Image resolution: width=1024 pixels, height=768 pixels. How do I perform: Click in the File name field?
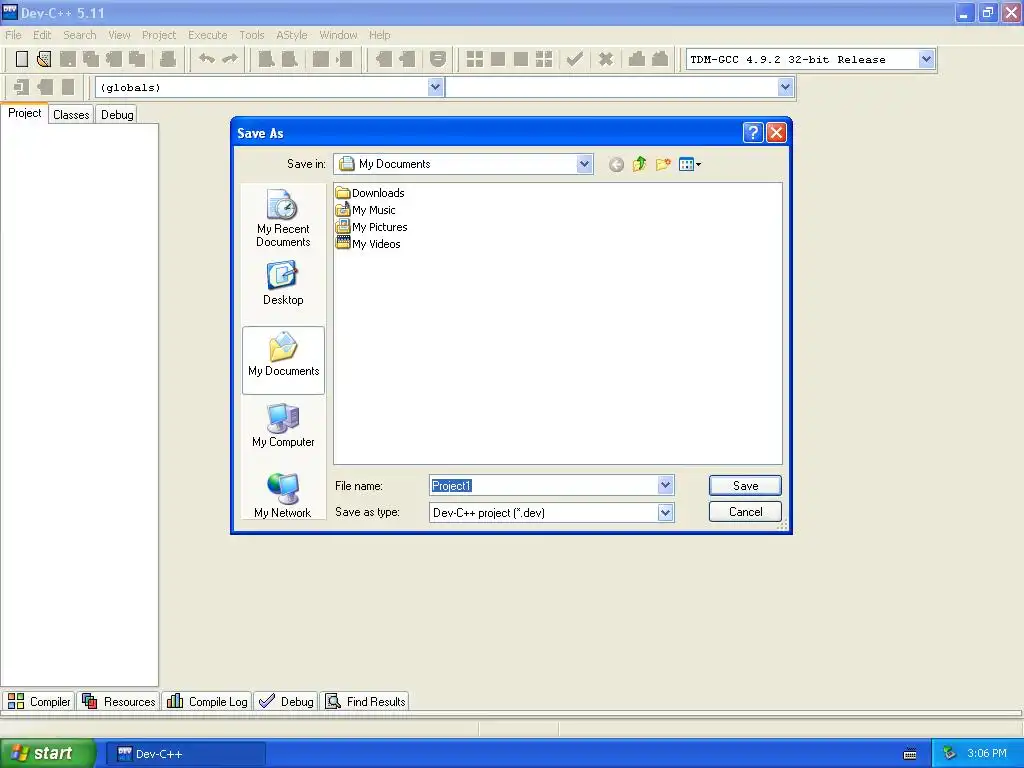coord(543,485)
